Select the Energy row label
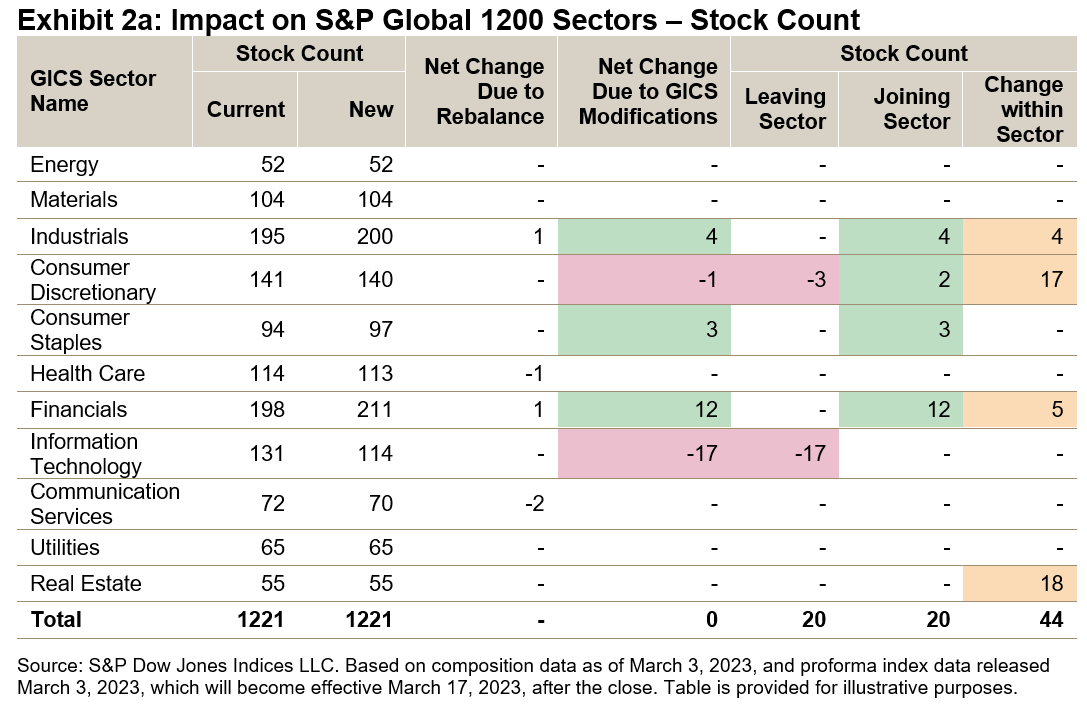 64,165
